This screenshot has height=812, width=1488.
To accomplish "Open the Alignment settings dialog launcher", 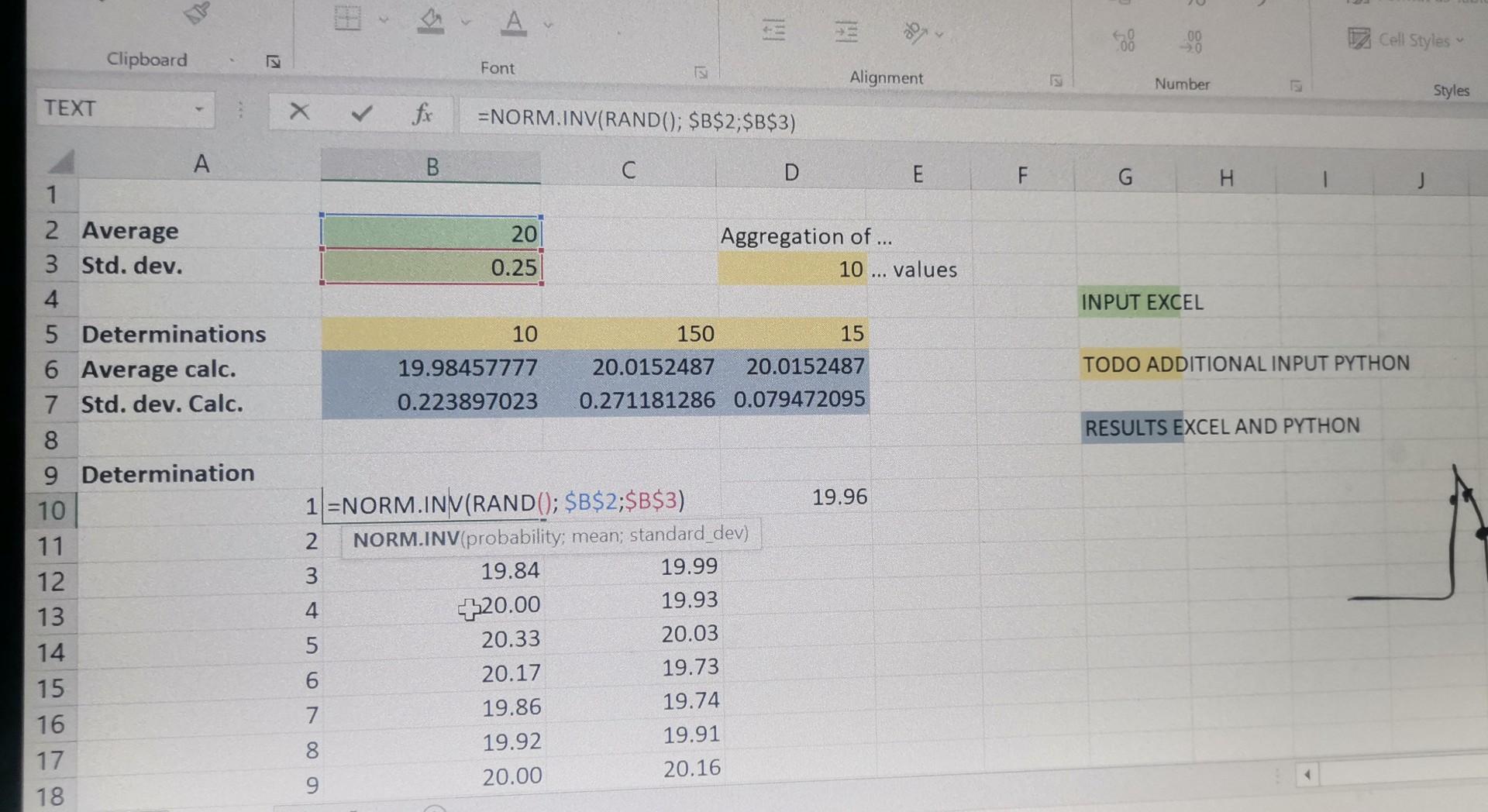I will point(1056,80).
